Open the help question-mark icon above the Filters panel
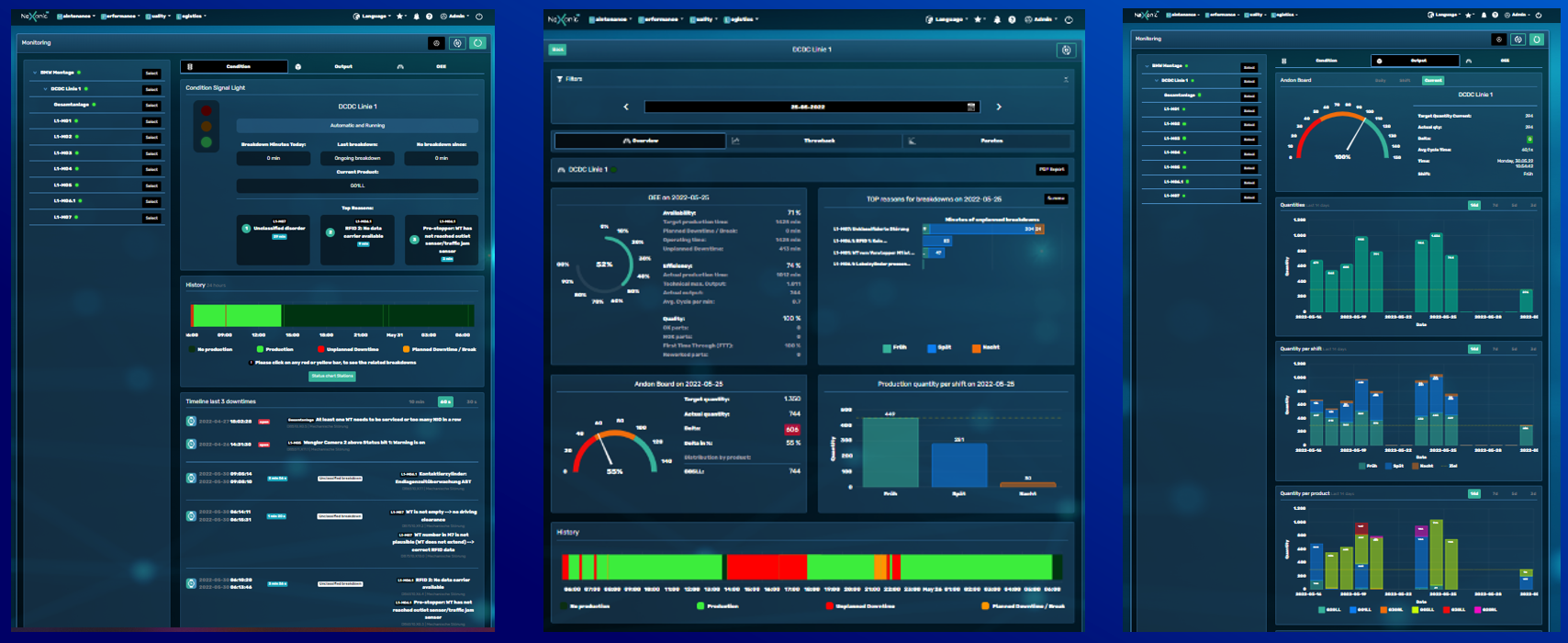 click(x=1012, y=19)
